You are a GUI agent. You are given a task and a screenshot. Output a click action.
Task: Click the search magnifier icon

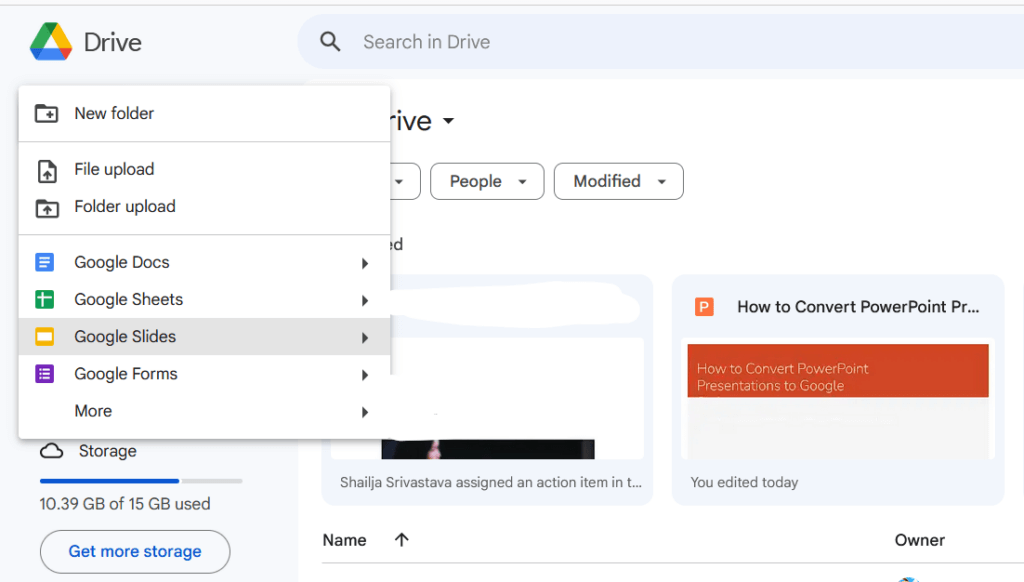330,42
